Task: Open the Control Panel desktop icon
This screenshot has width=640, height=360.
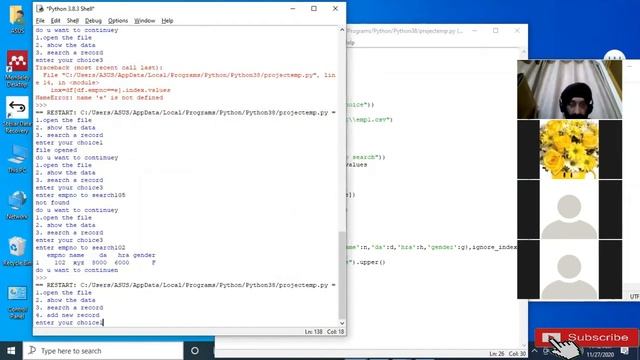Action: click(x=17, y=302)
